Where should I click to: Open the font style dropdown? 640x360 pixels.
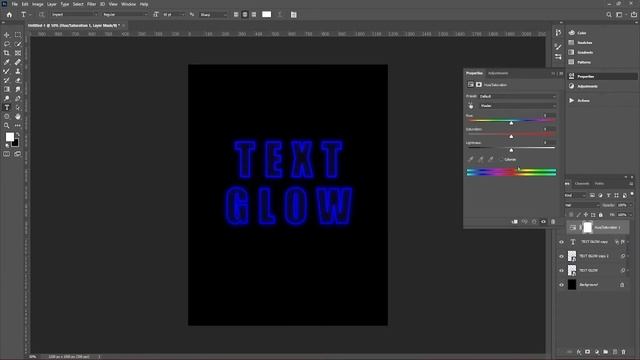pyautogui.click(x=125, y=15)
